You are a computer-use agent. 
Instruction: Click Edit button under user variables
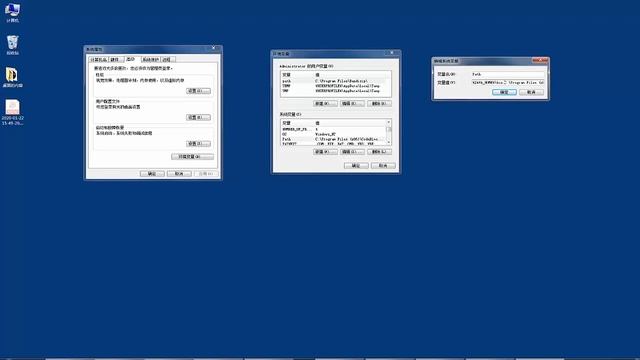[x=352, y=104]
